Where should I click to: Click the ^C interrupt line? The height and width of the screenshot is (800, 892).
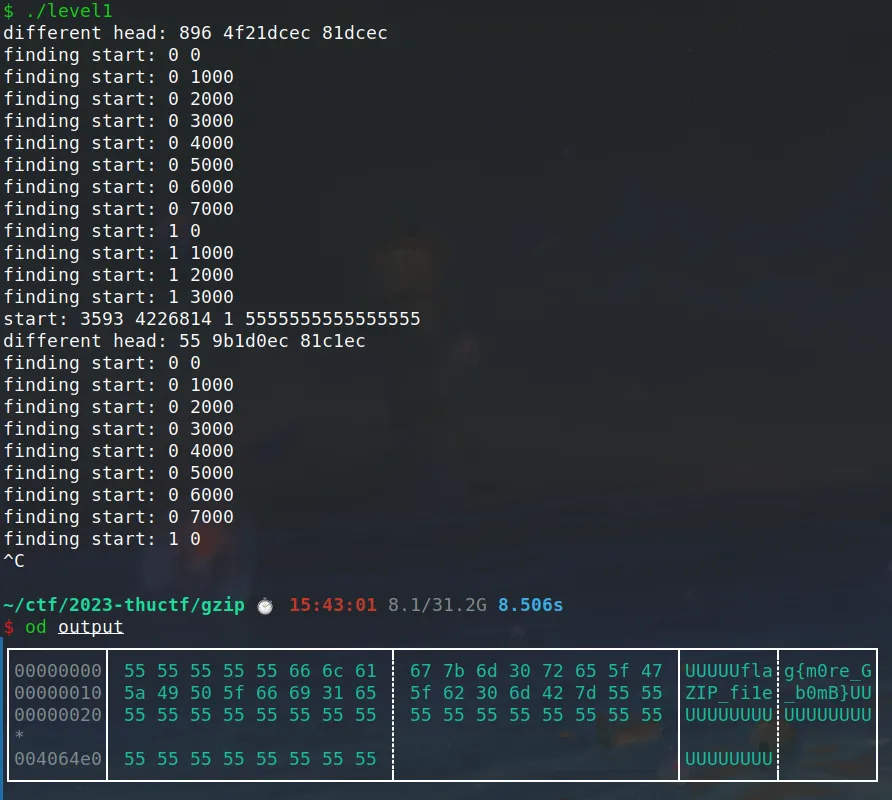click(14, 561)
